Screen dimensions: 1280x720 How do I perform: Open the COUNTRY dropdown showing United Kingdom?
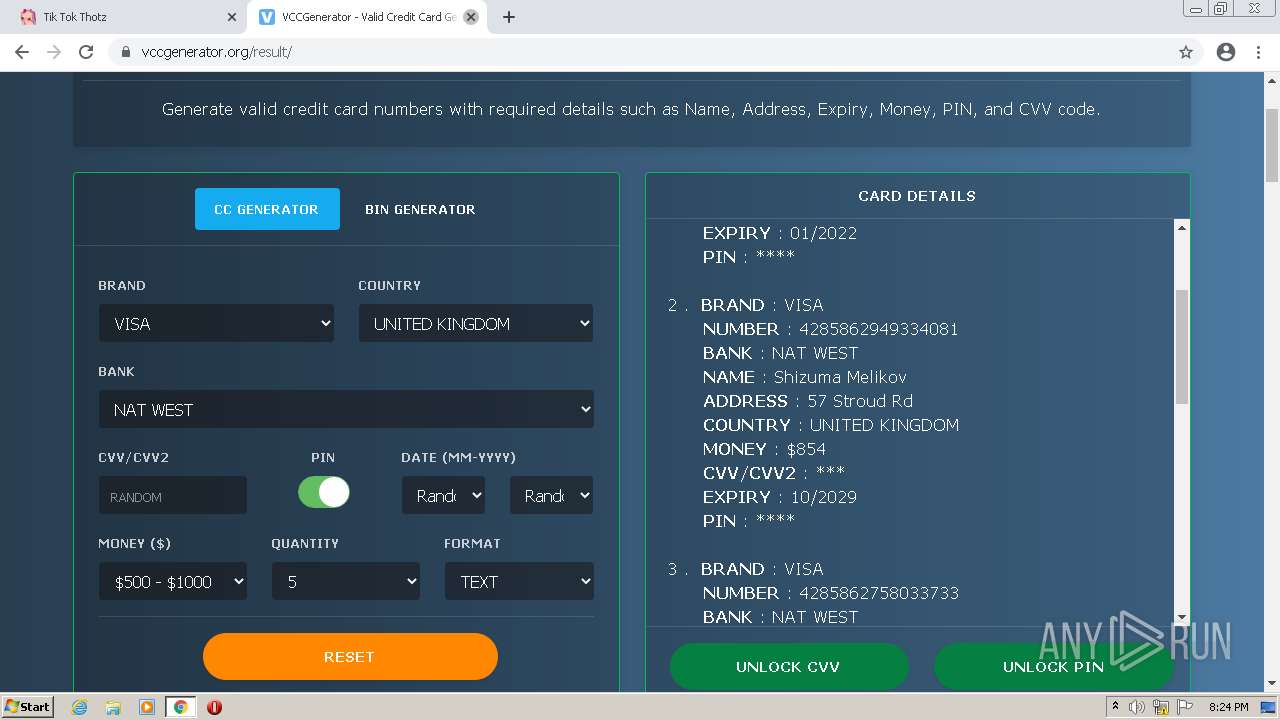[476, 323]
